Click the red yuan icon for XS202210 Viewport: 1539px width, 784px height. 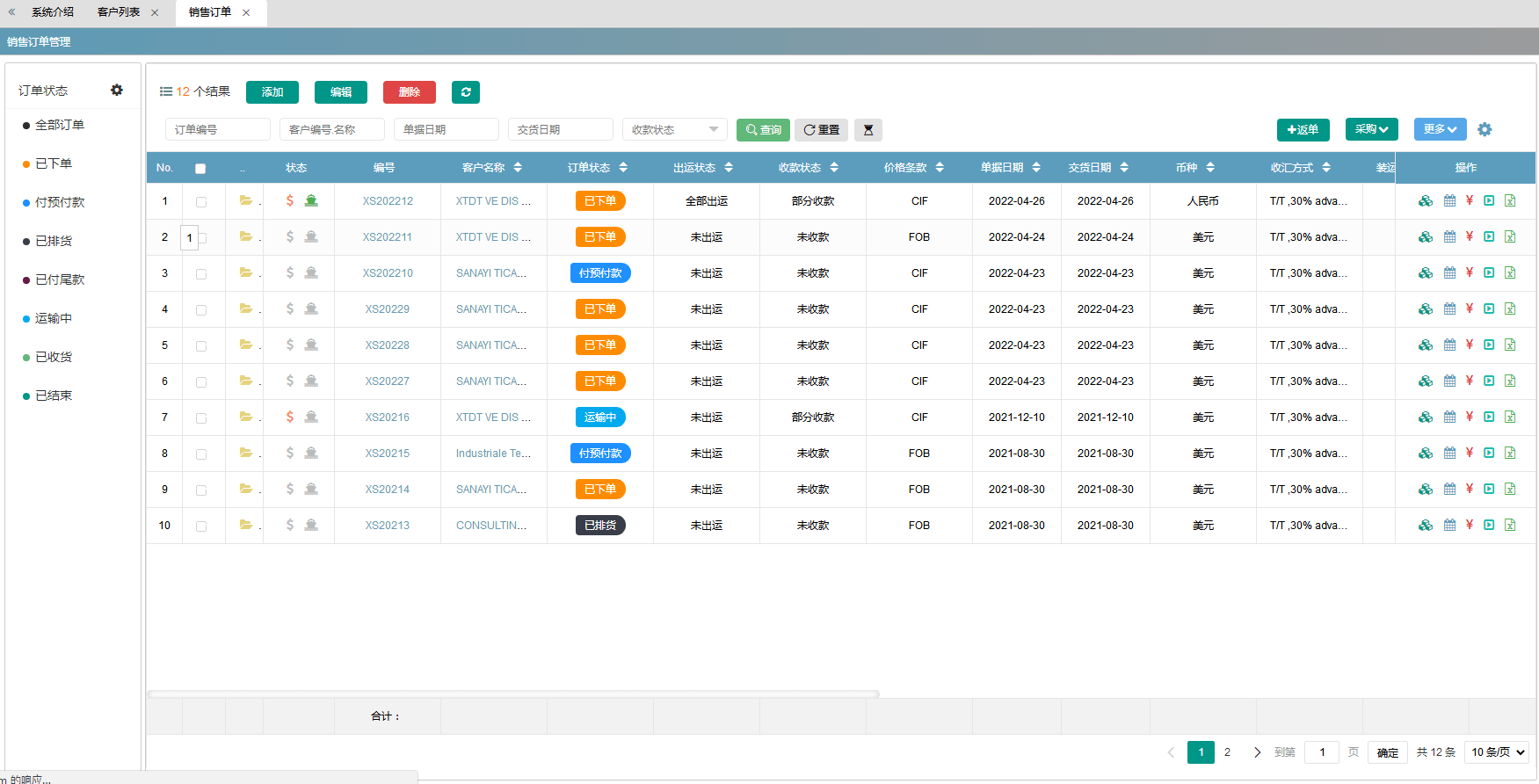(1469, 273)
